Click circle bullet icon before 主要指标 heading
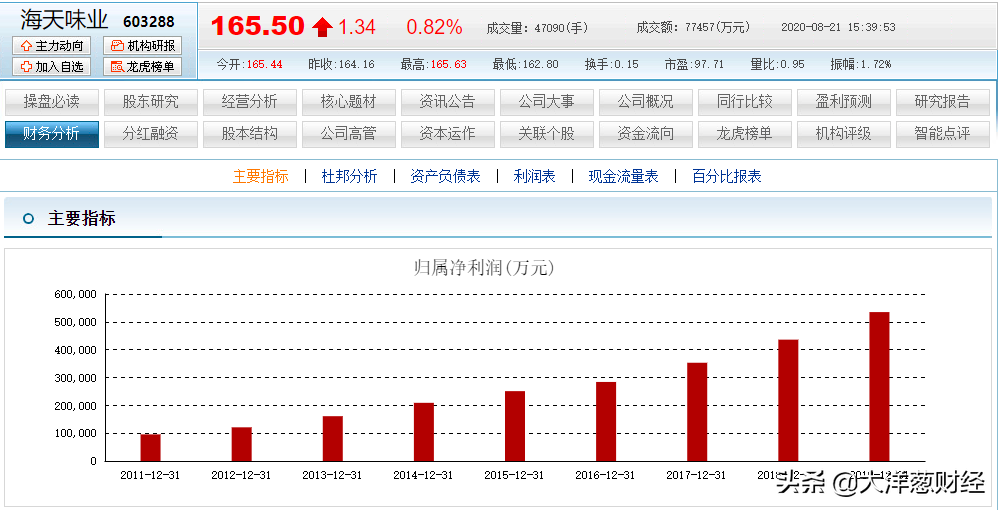 27,219
